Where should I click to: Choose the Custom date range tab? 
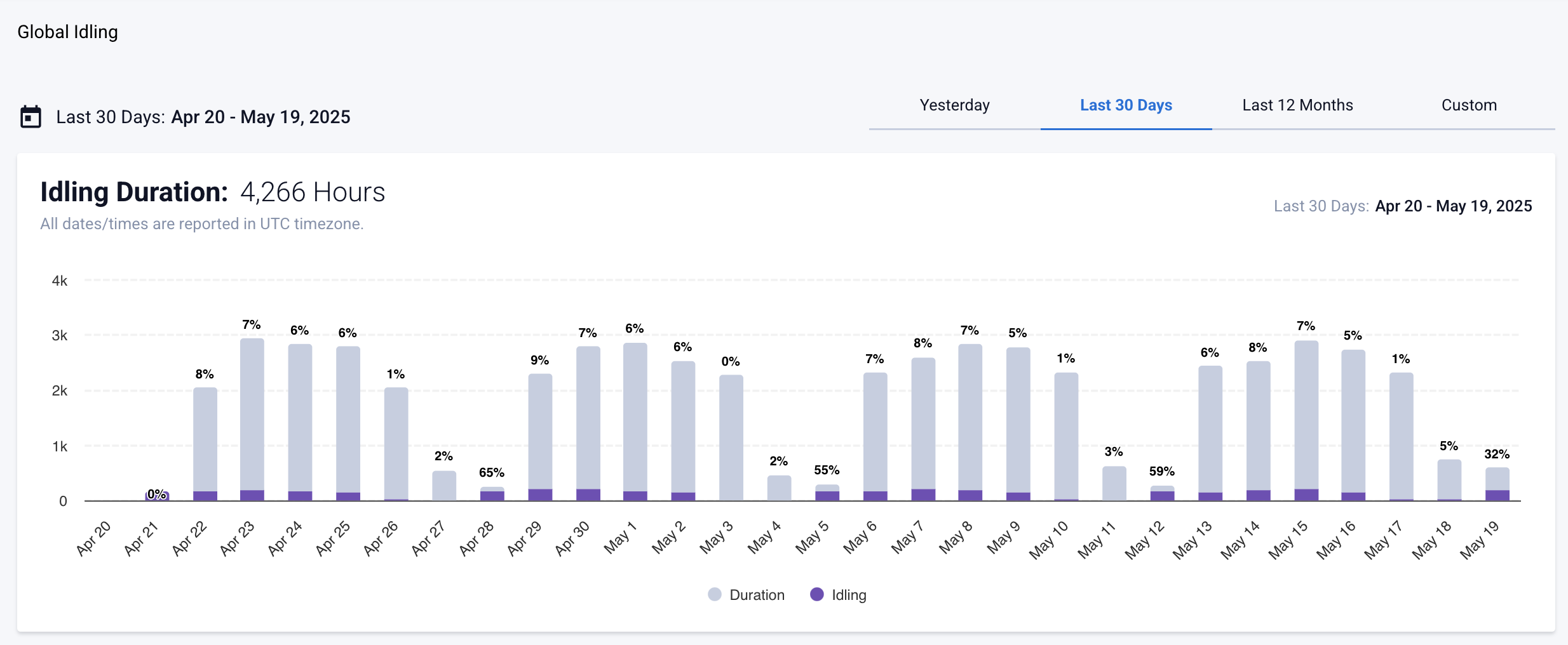(1469, 105)
